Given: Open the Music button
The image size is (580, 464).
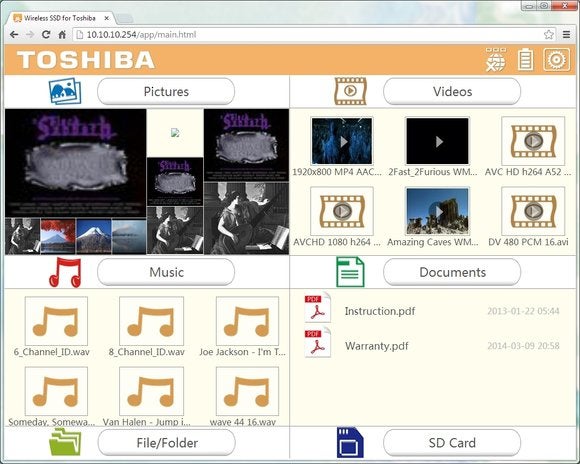Looking at the screenshot, I should 166,272.
